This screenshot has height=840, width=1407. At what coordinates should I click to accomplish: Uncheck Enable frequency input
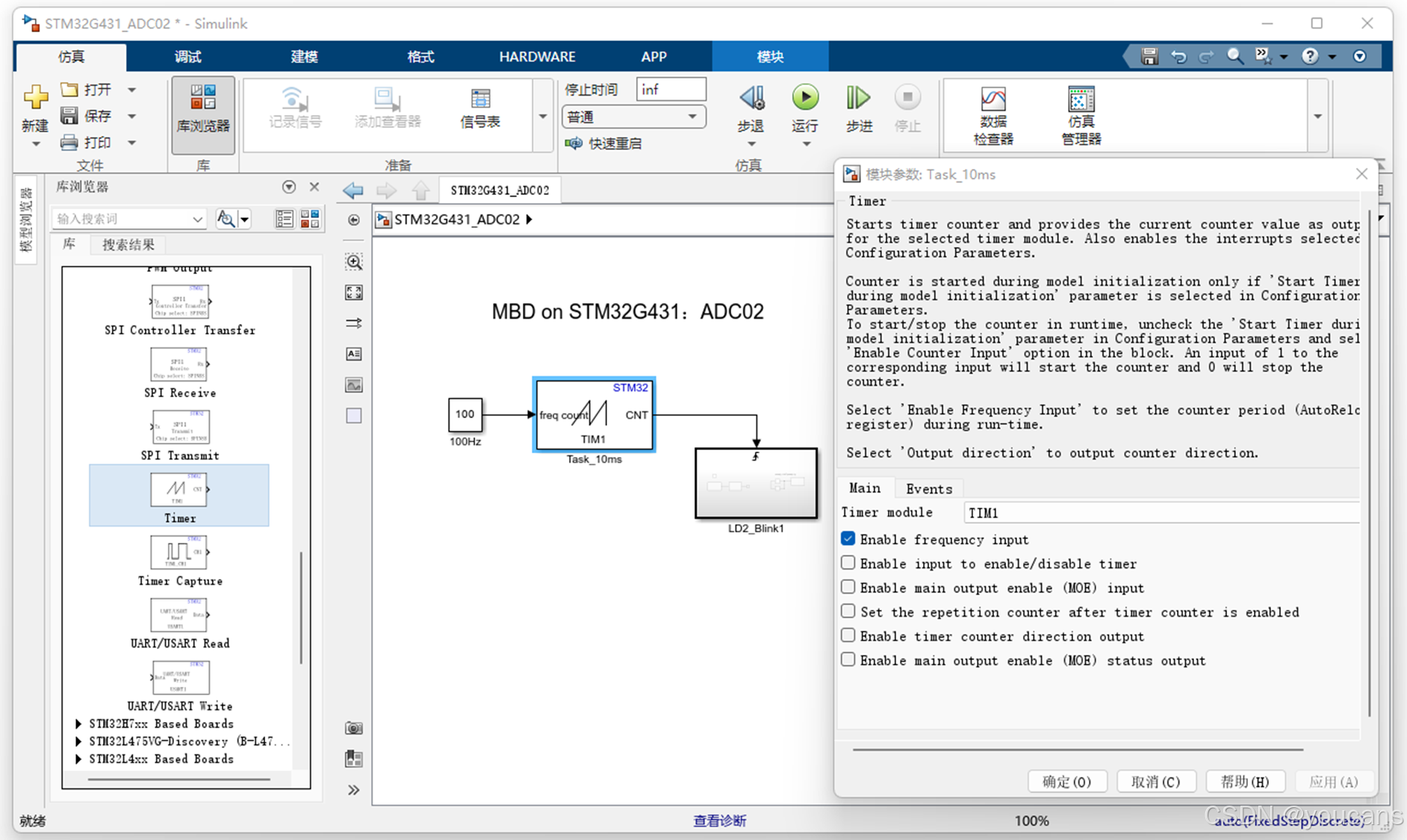848,539
